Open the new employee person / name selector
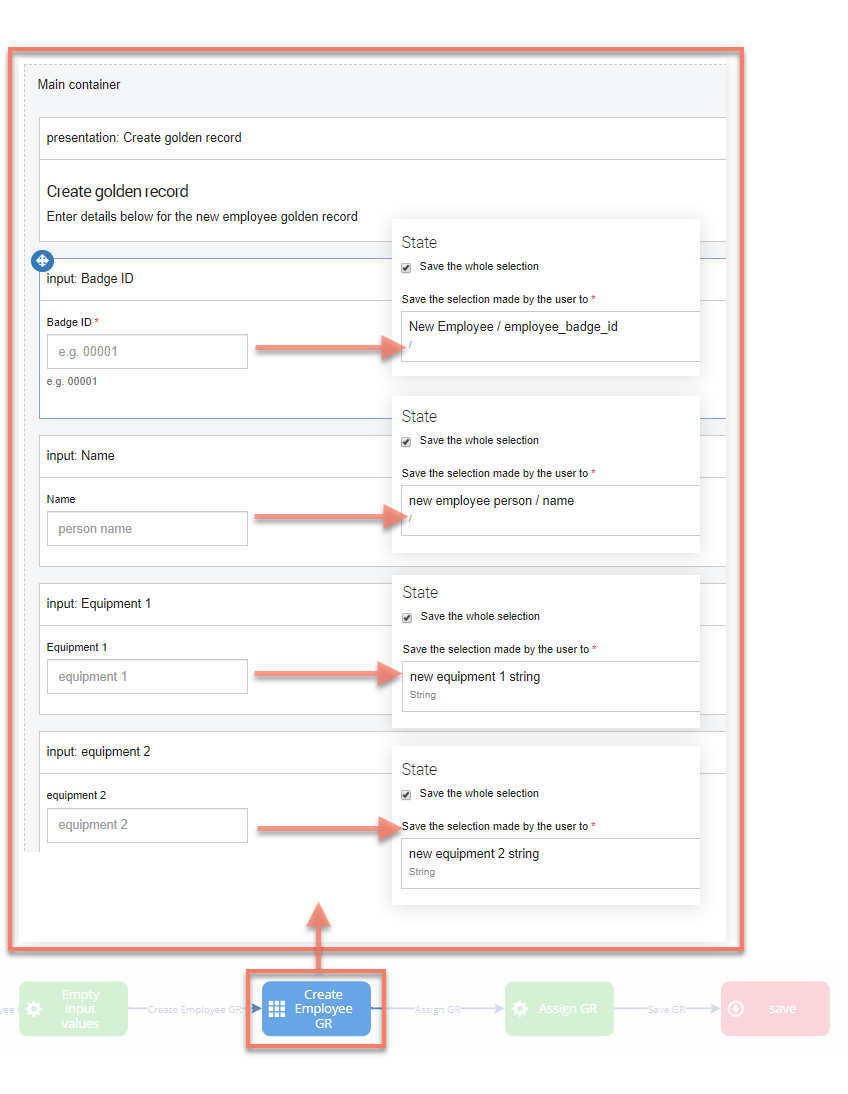 click(x=550, y=509)
